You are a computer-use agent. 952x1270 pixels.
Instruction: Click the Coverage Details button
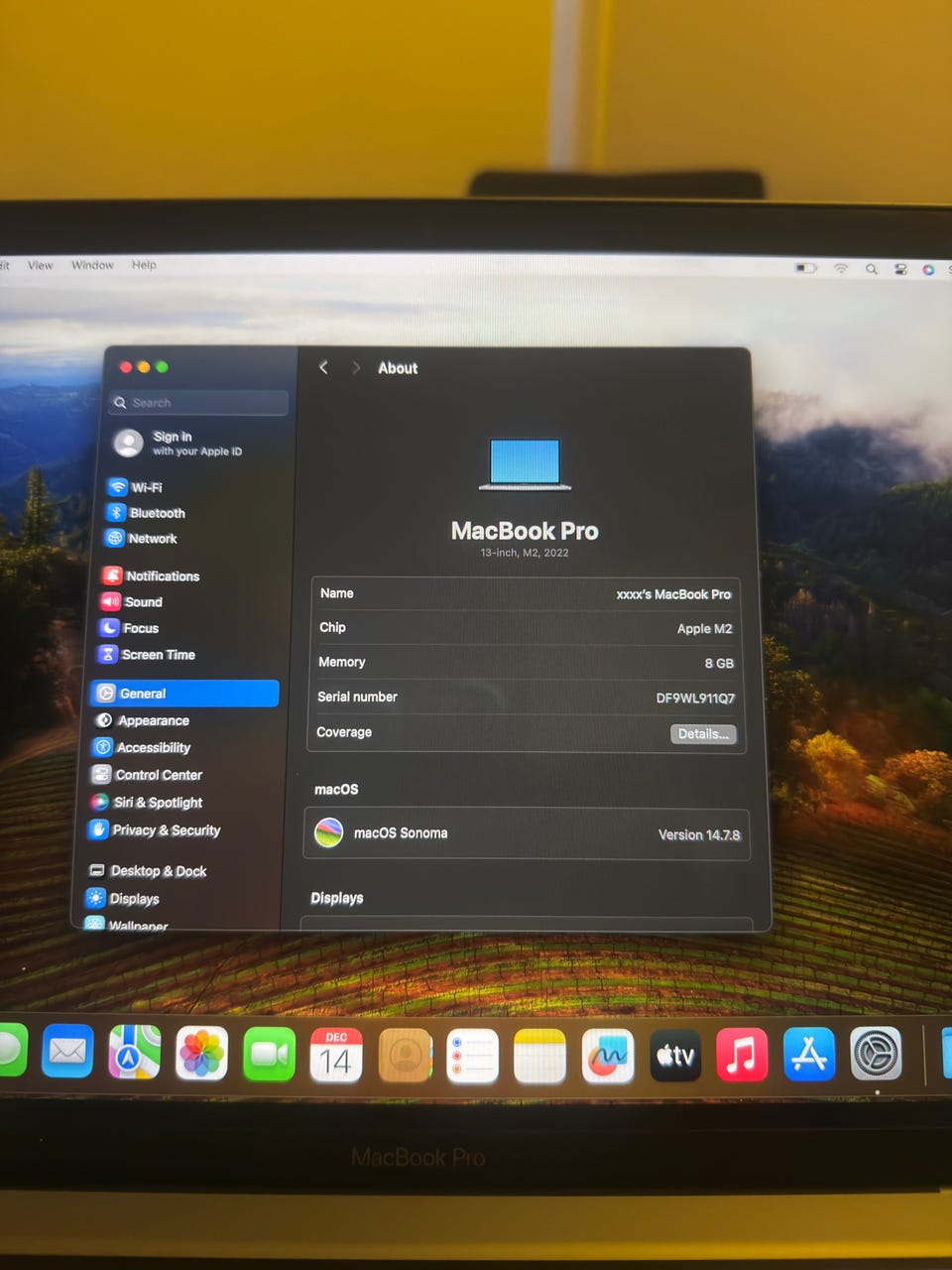coord(703,734)
